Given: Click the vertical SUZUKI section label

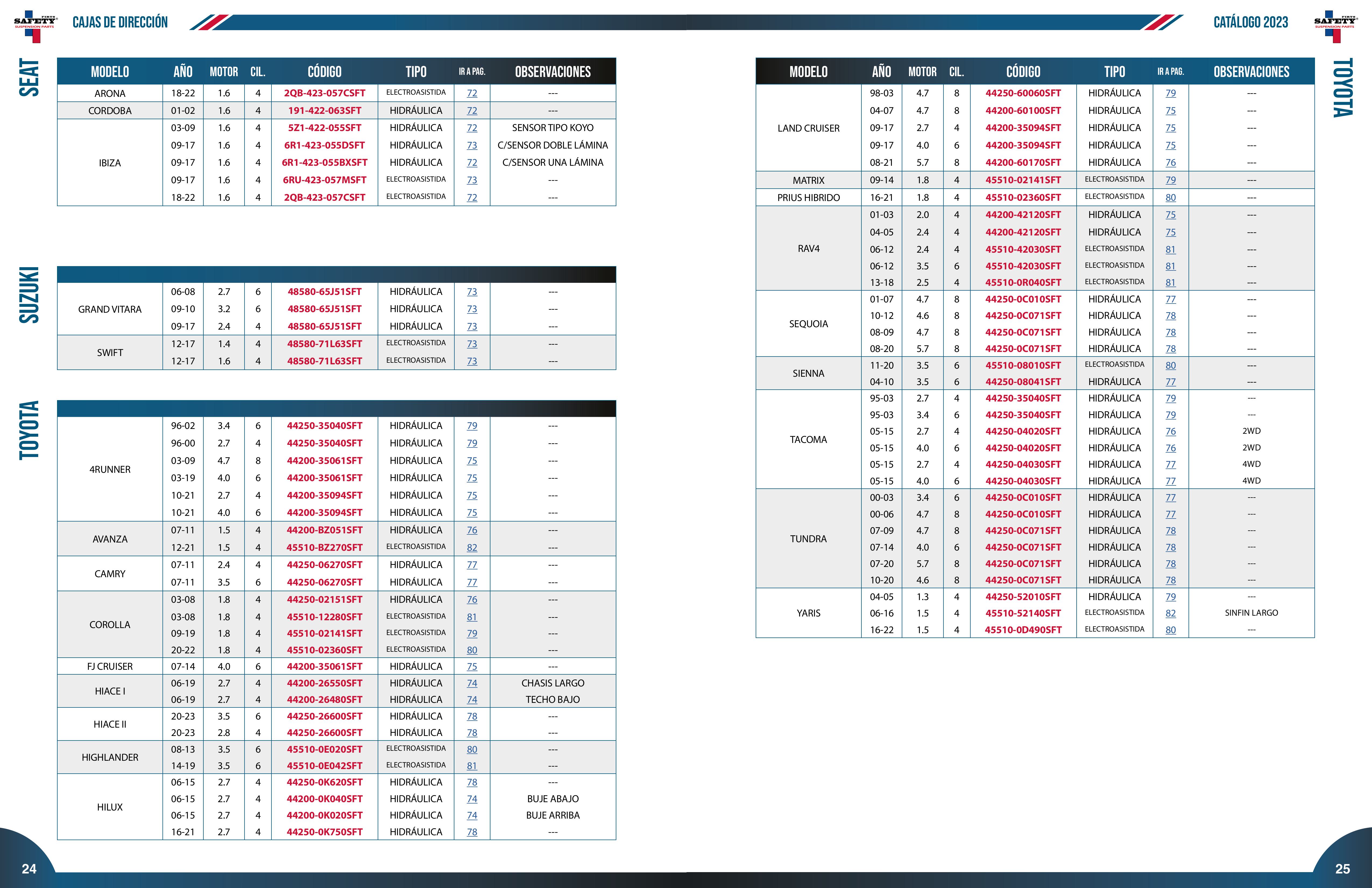Looking at the screenshot, I should pos(29,295).
